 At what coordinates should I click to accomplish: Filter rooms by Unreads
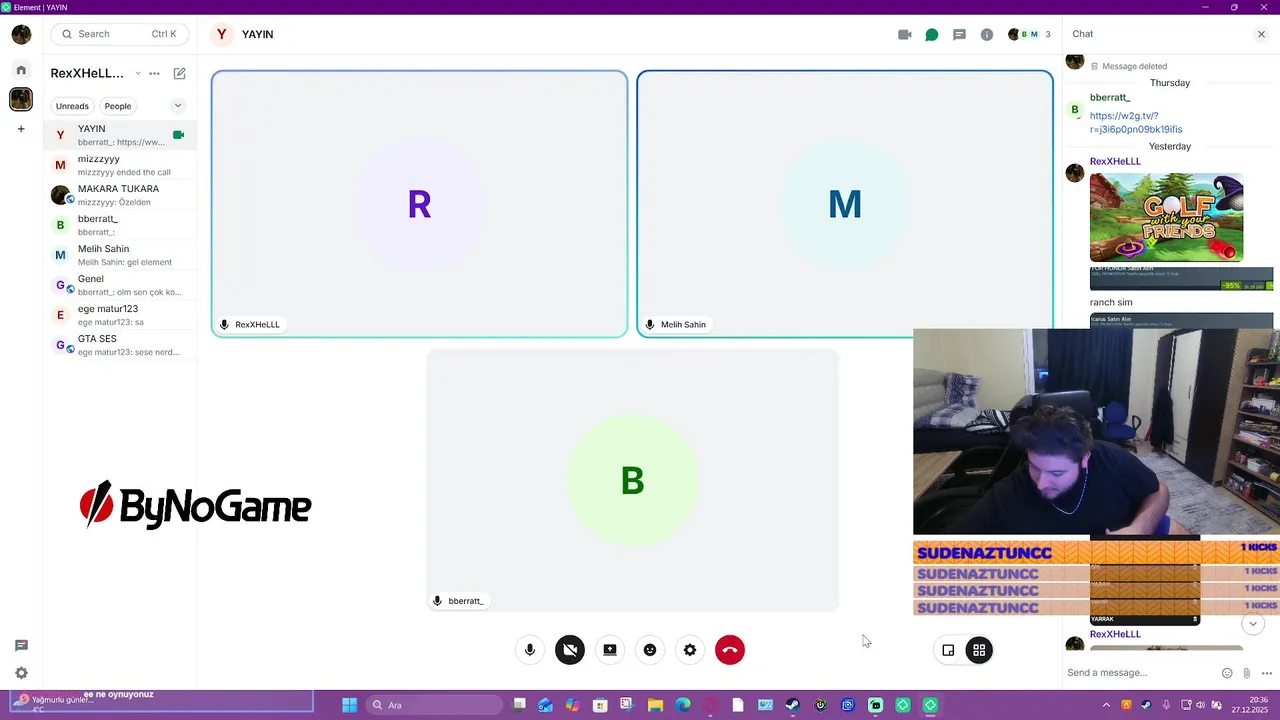coord(72,106)
